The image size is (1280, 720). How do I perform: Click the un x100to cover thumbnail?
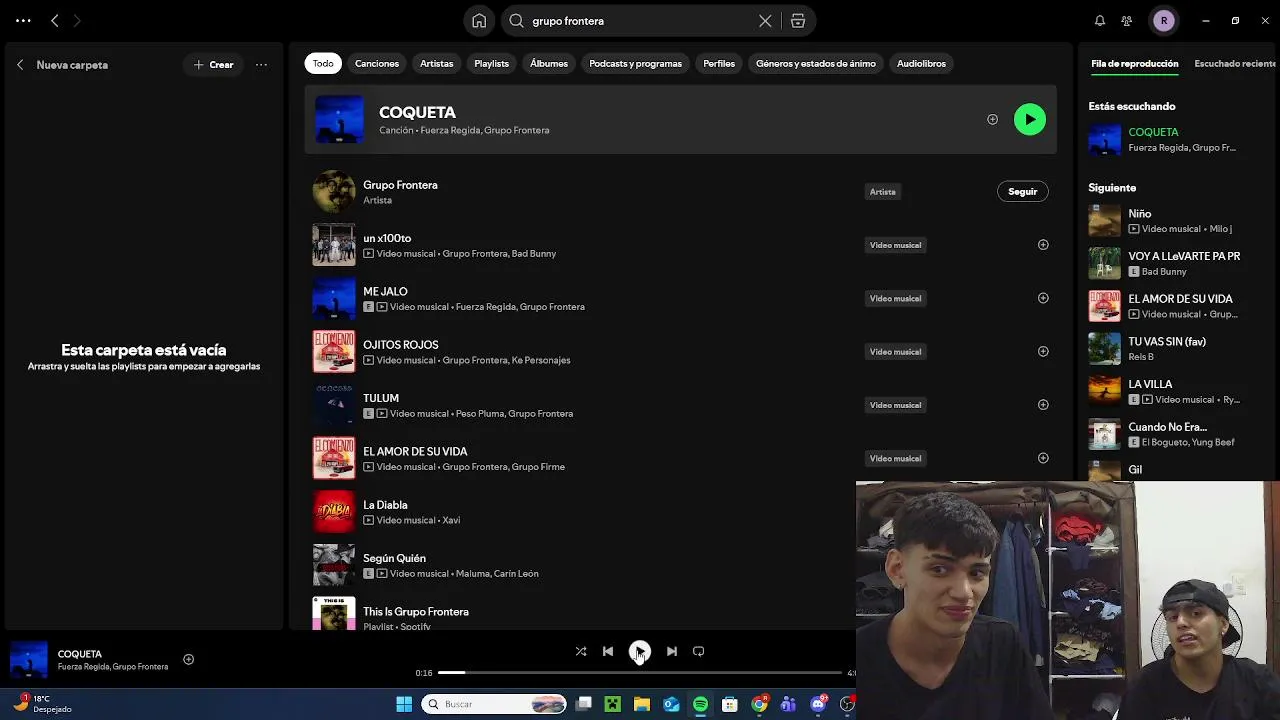tap(334, 245)
